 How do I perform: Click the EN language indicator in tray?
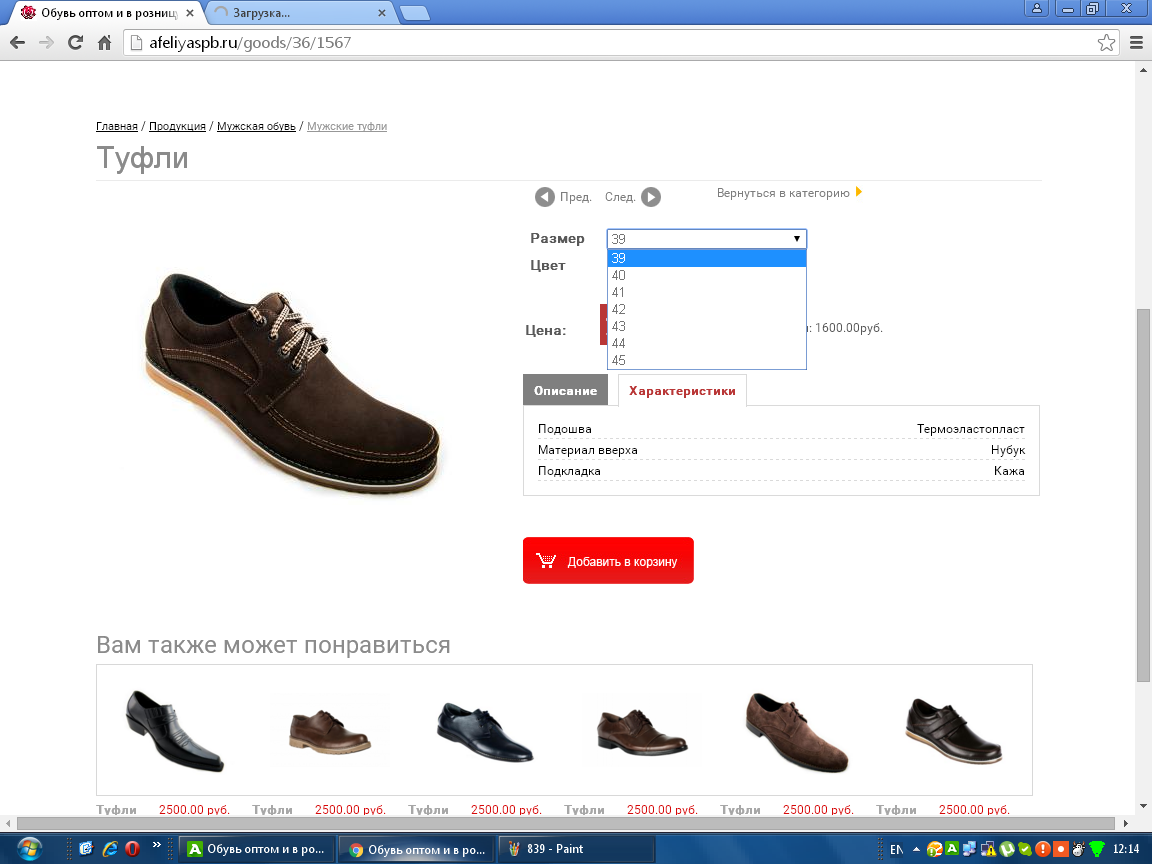point(896,849)
